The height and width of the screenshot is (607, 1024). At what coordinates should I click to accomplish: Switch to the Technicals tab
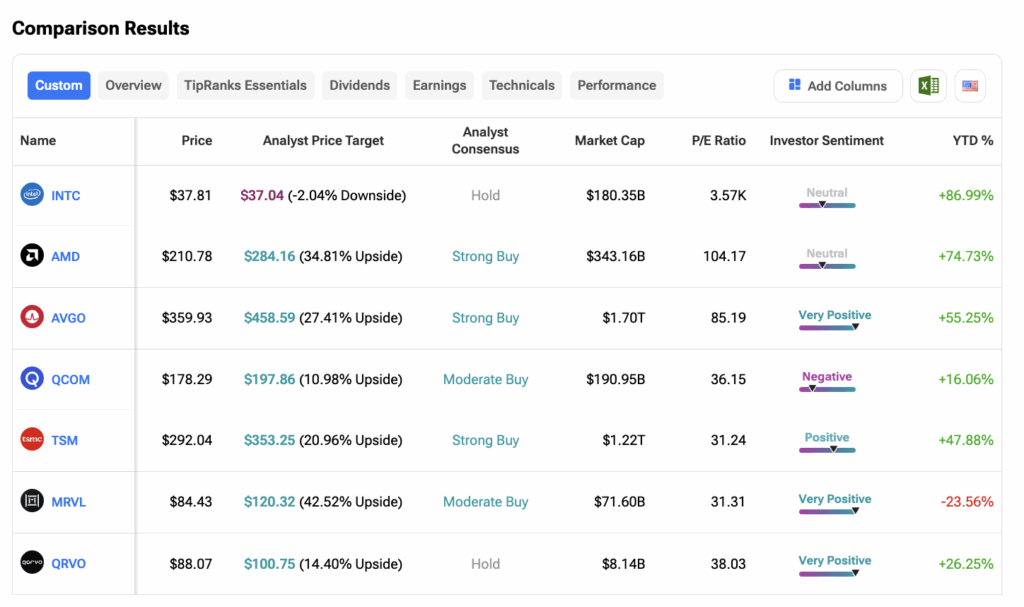(521, 85)
